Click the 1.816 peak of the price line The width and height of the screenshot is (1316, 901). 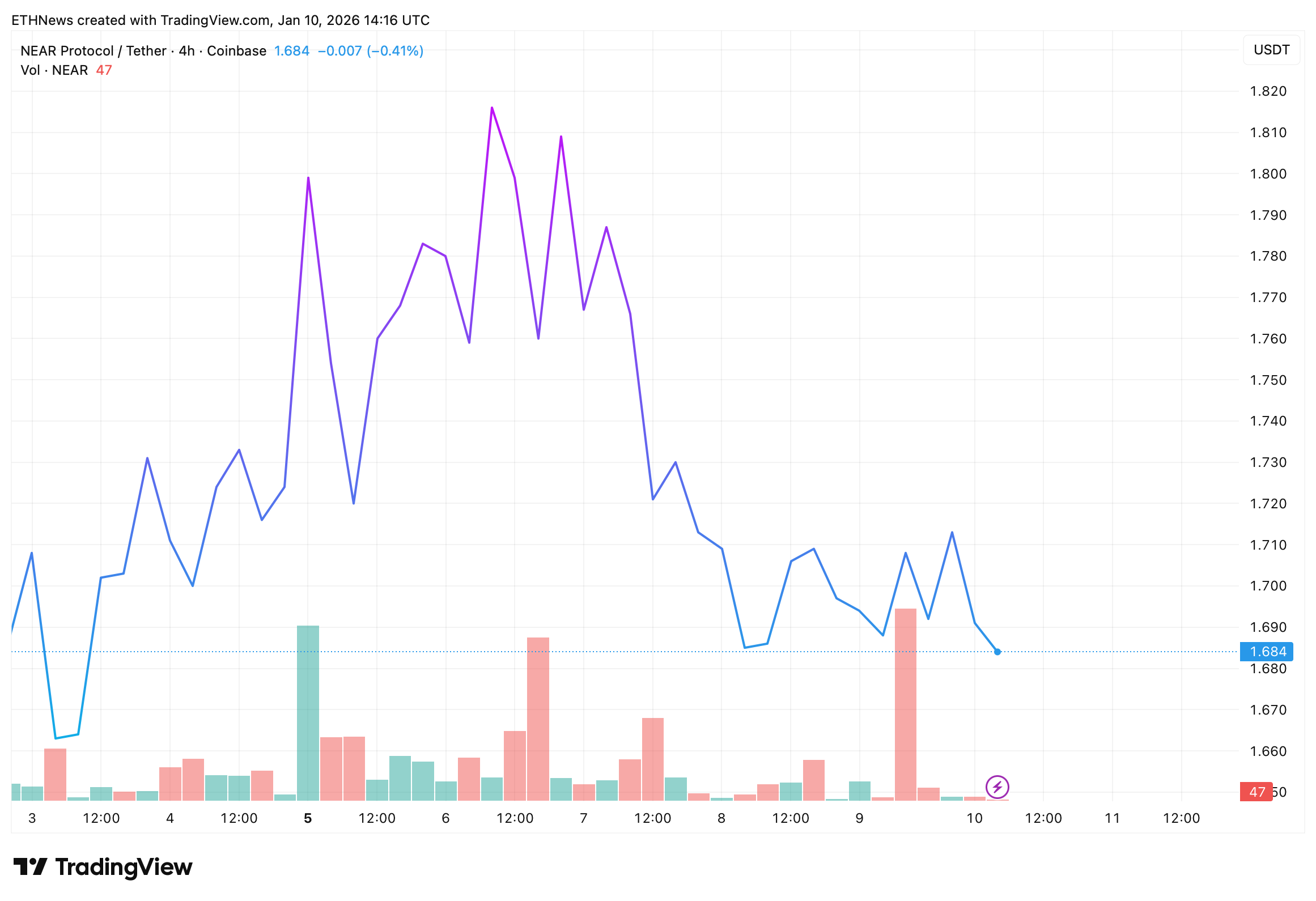pos(492,108)
